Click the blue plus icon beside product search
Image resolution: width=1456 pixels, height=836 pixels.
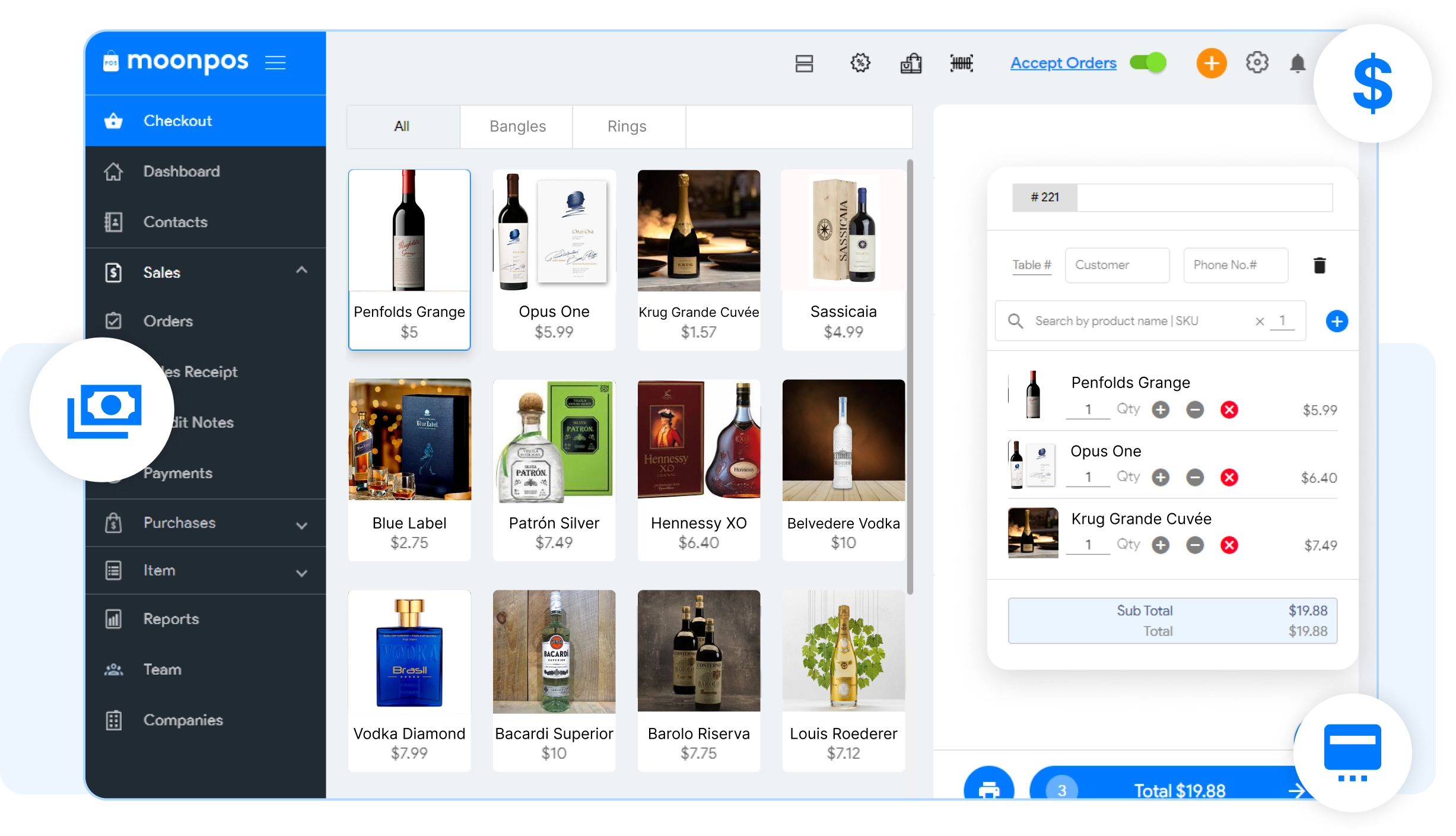[1337, 320]
